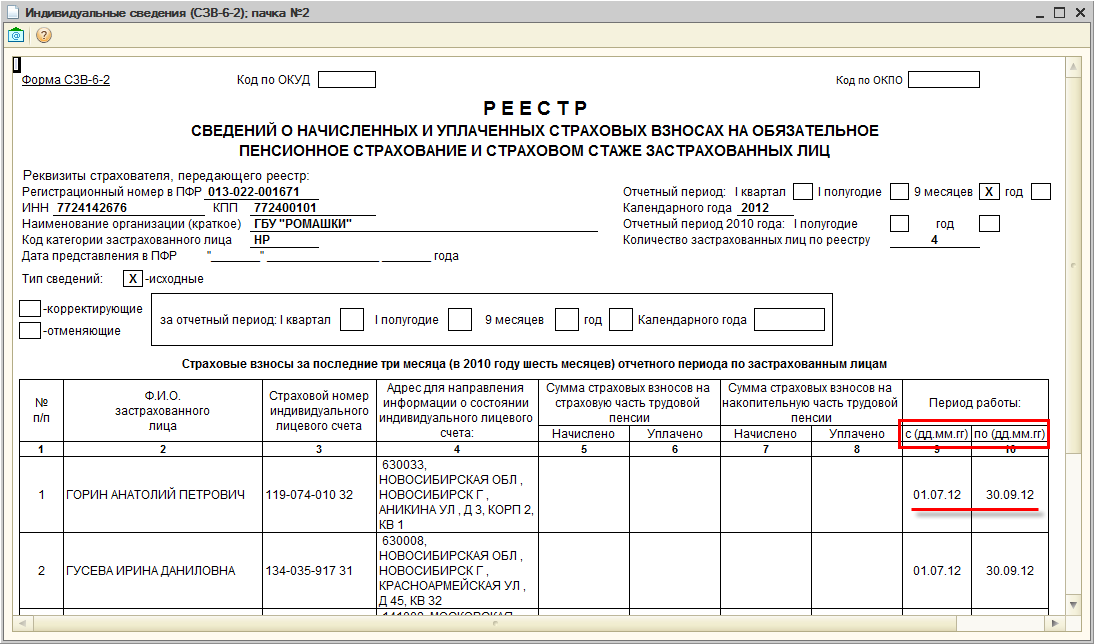Click the horizontal scrollbar left arrow
Image resolution: width=1094 pixels, height=644 pixels.
pyautogui.click(x=22, y=622)
